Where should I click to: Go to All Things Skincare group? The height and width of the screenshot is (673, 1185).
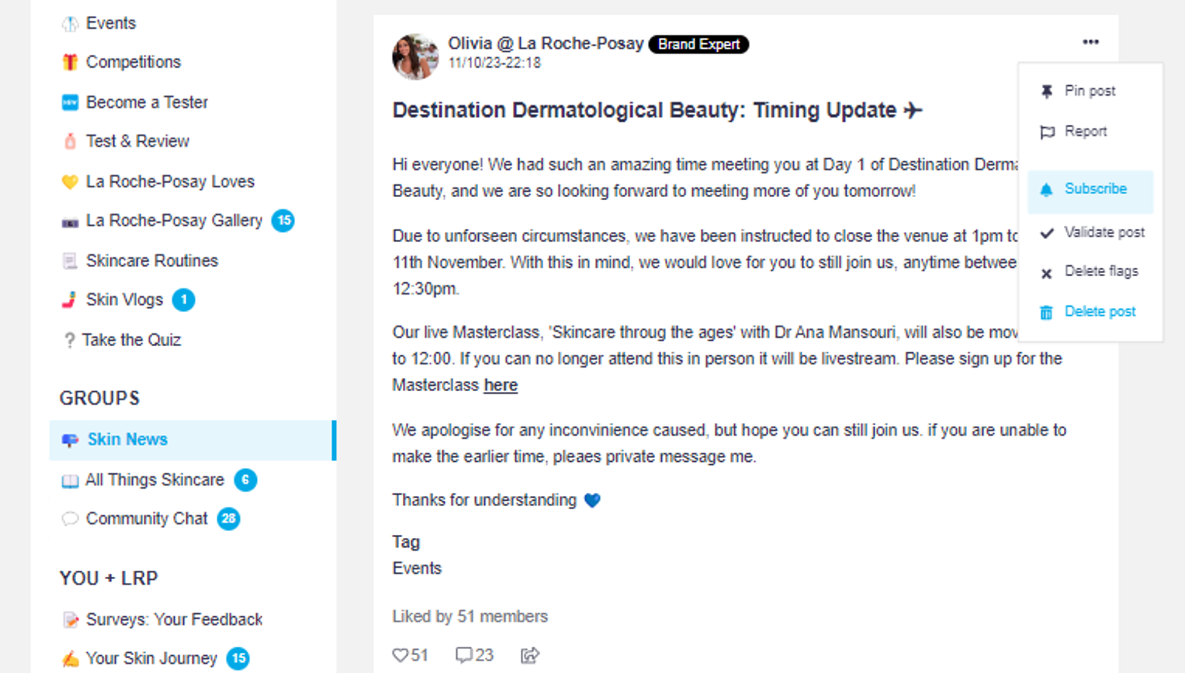click(x=154, y=480)
